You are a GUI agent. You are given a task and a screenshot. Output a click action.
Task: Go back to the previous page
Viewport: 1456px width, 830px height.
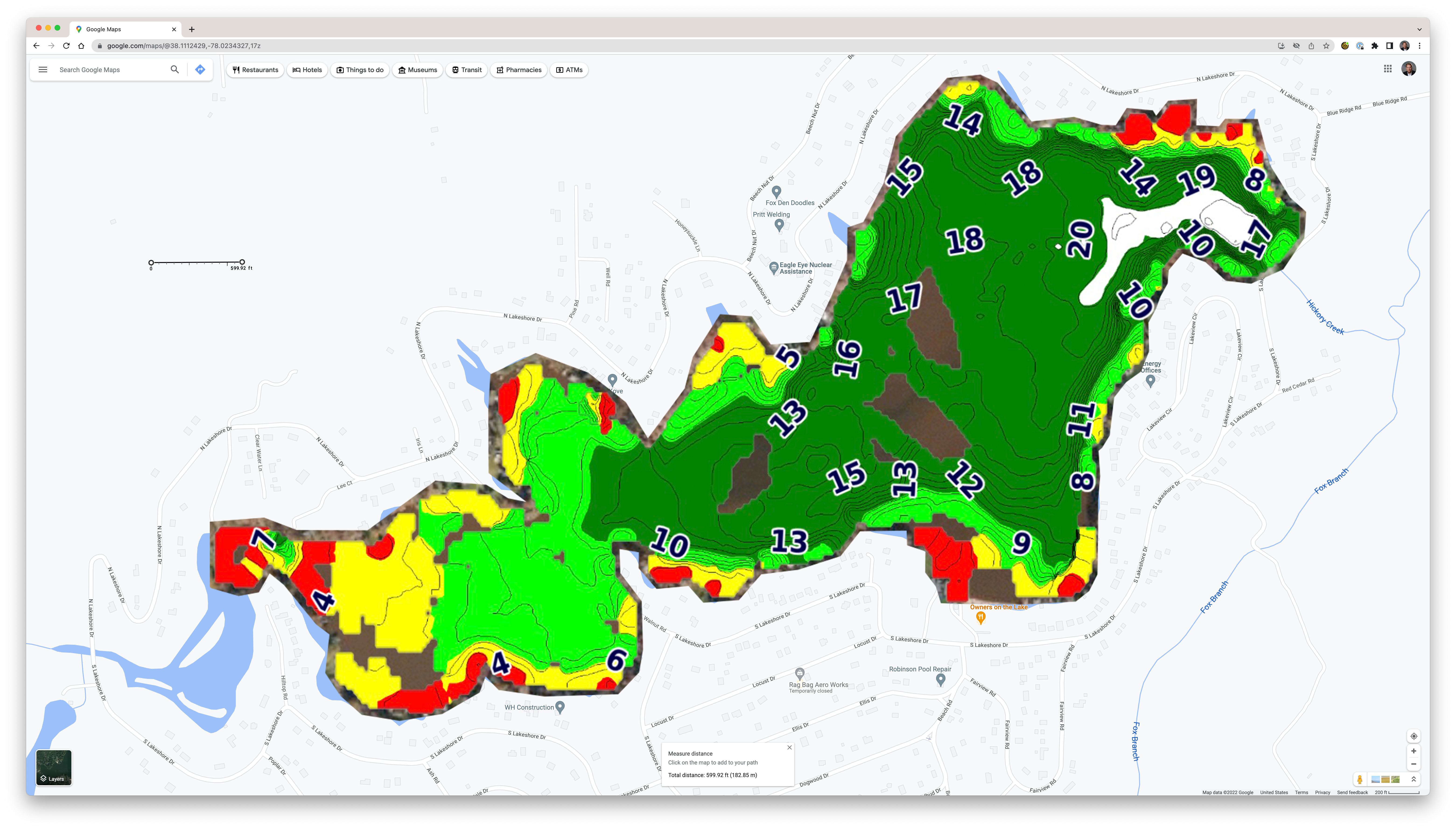click(x=36, y=45)
